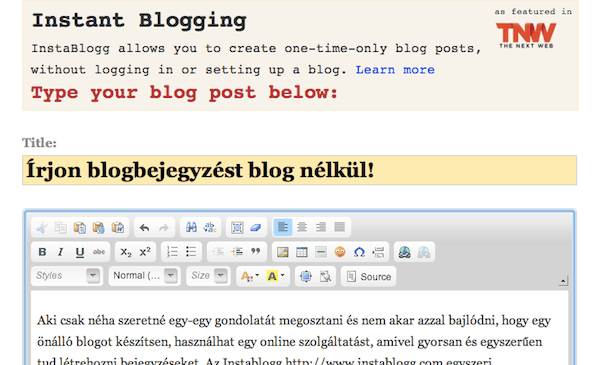Screen dimensions: 600x365
Task: Open the Styles dropdown
Action: point(67,276)
